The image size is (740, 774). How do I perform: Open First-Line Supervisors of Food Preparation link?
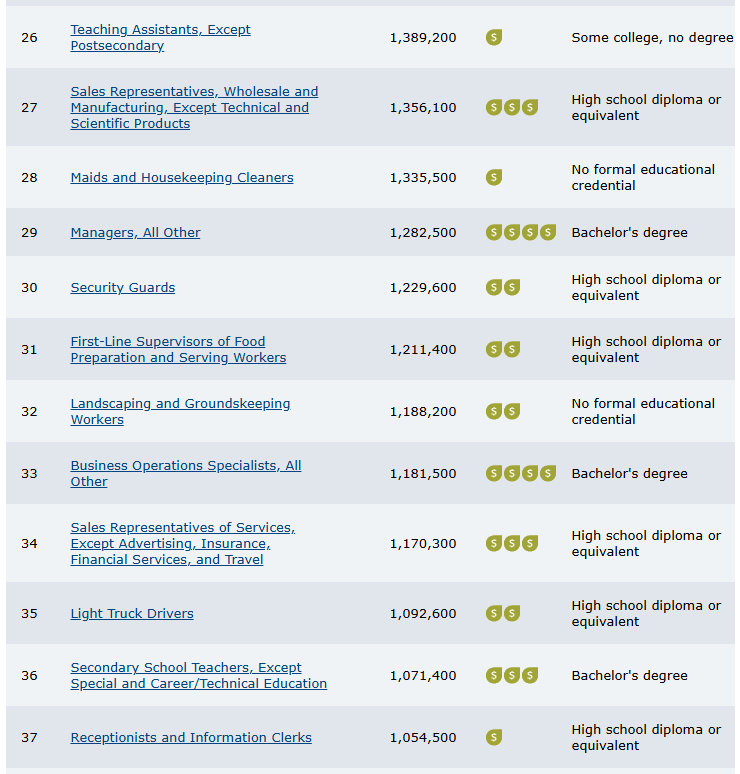pyautogui.click(x=178, y=349)
